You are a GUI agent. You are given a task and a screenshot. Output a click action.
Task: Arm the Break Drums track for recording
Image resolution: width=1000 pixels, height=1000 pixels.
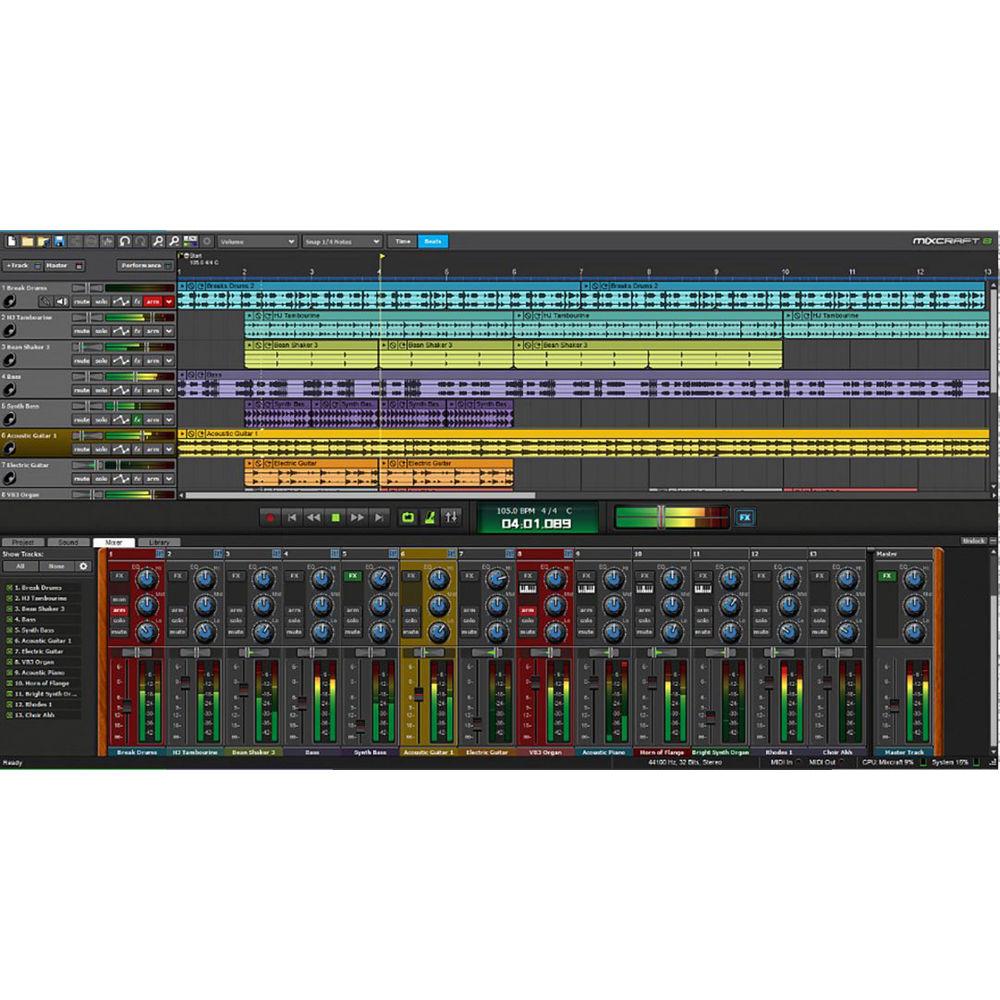point(153,300)
